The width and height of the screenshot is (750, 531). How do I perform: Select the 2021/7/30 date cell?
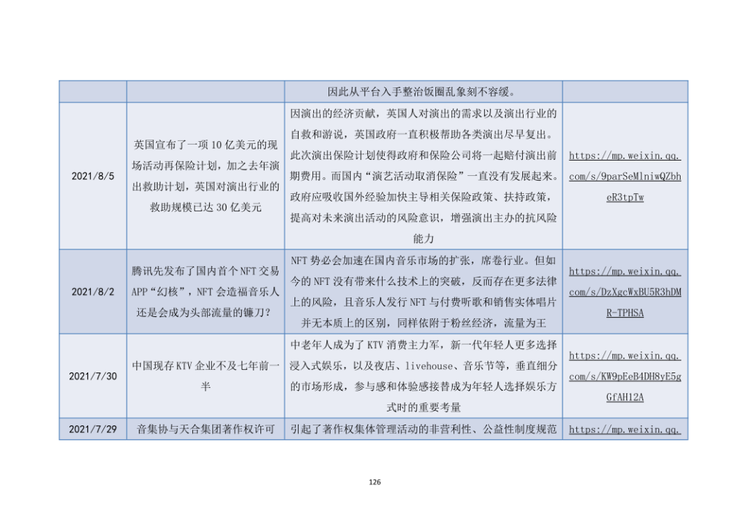click(x=93, y=376)
